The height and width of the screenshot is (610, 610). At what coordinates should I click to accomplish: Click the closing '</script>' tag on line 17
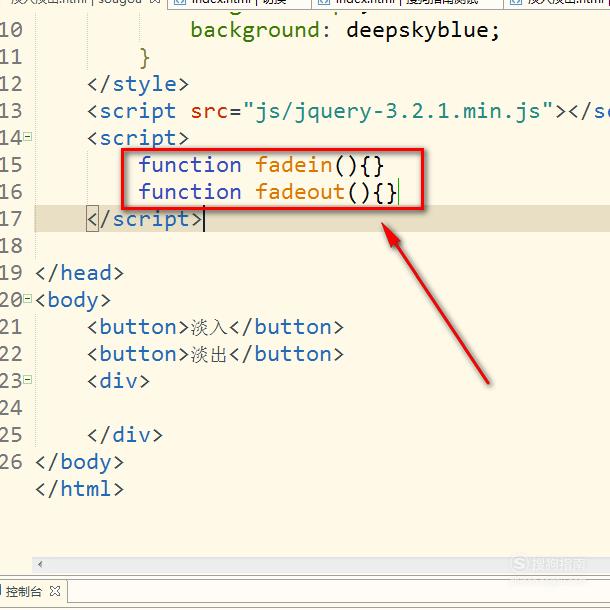point(144,219)
